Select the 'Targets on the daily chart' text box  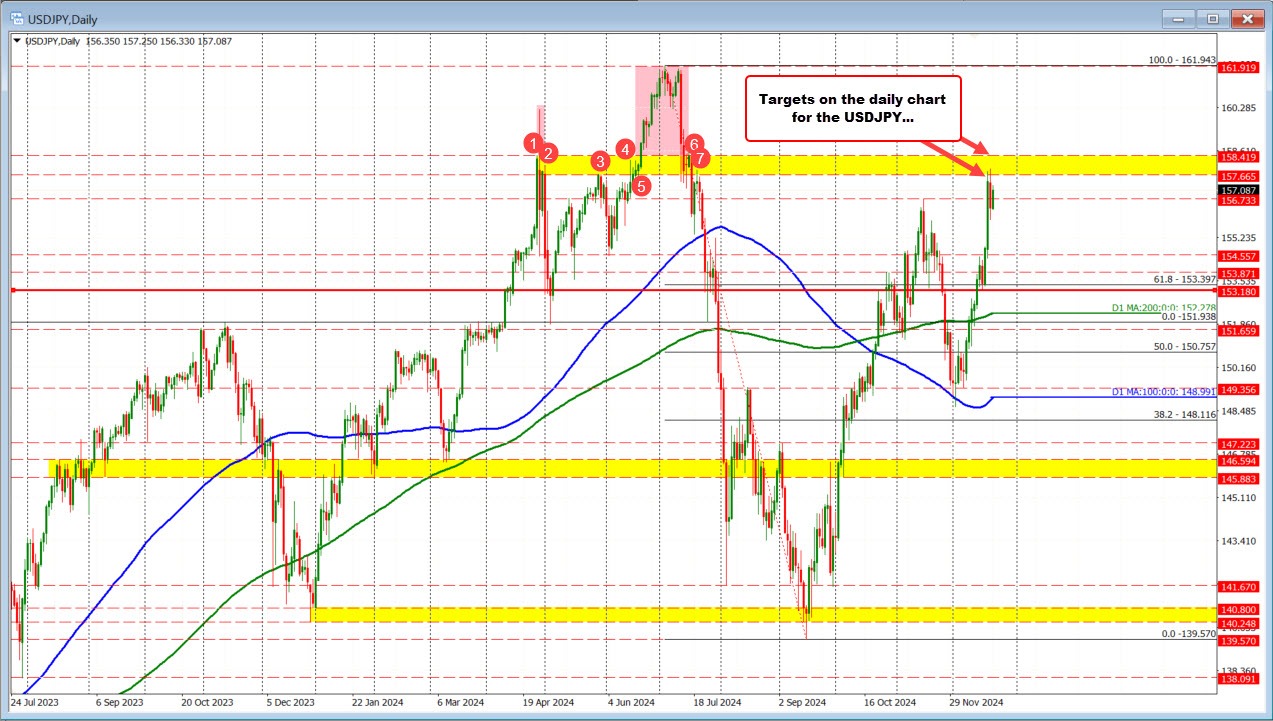tap(853, 108)
